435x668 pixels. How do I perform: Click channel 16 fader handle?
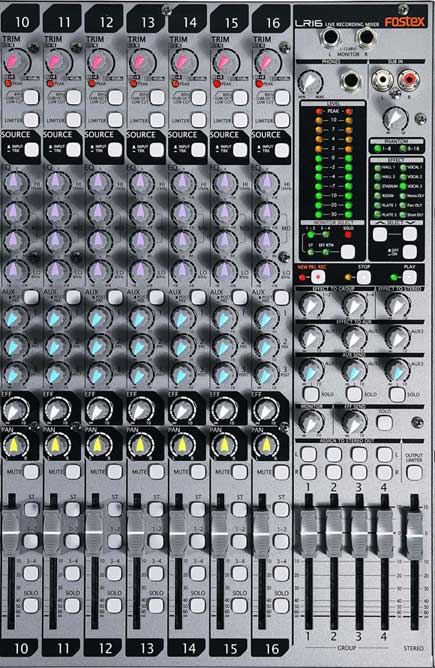point(261,533)
